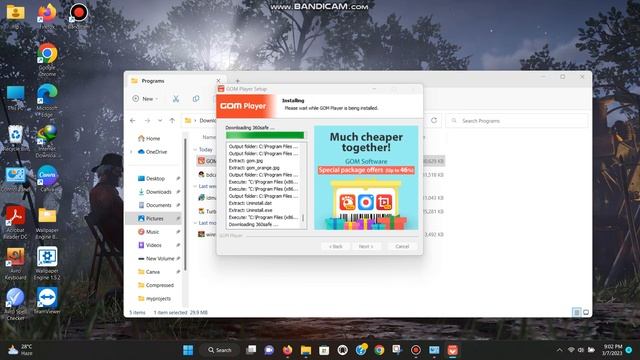Select the 'Extract: gom.jpg' log line

point(246,160)
